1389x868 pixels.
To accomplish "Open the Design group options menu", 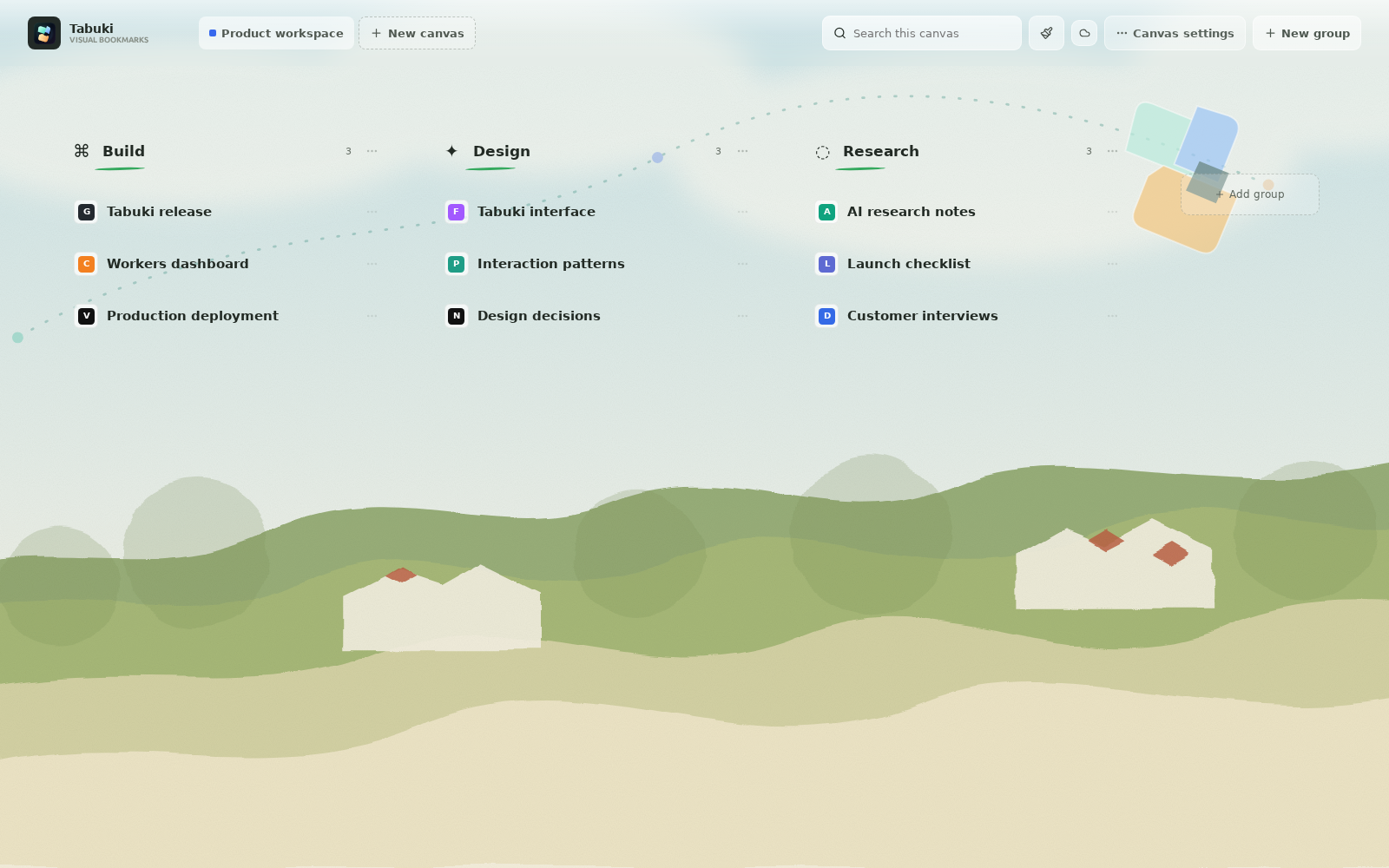I will (x=743, y=151).
